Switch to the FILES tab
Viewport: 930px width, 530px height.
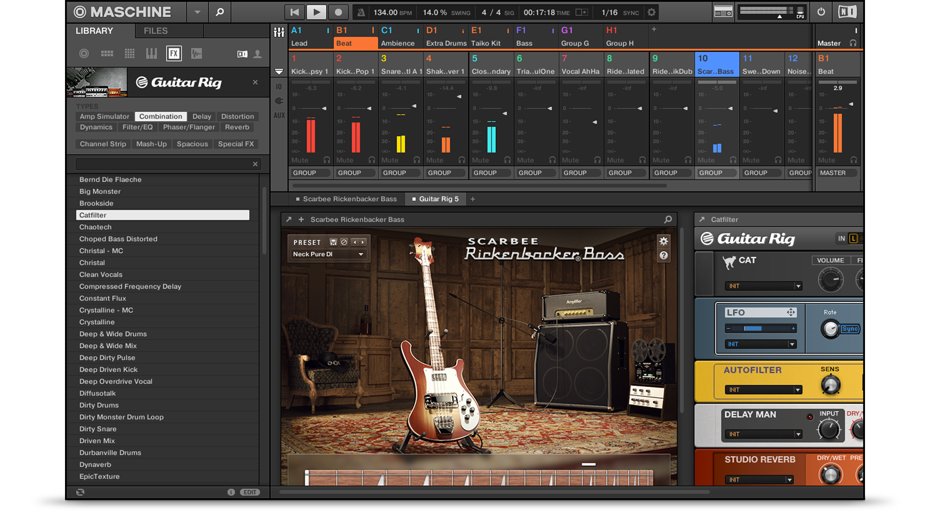(155, 31)
